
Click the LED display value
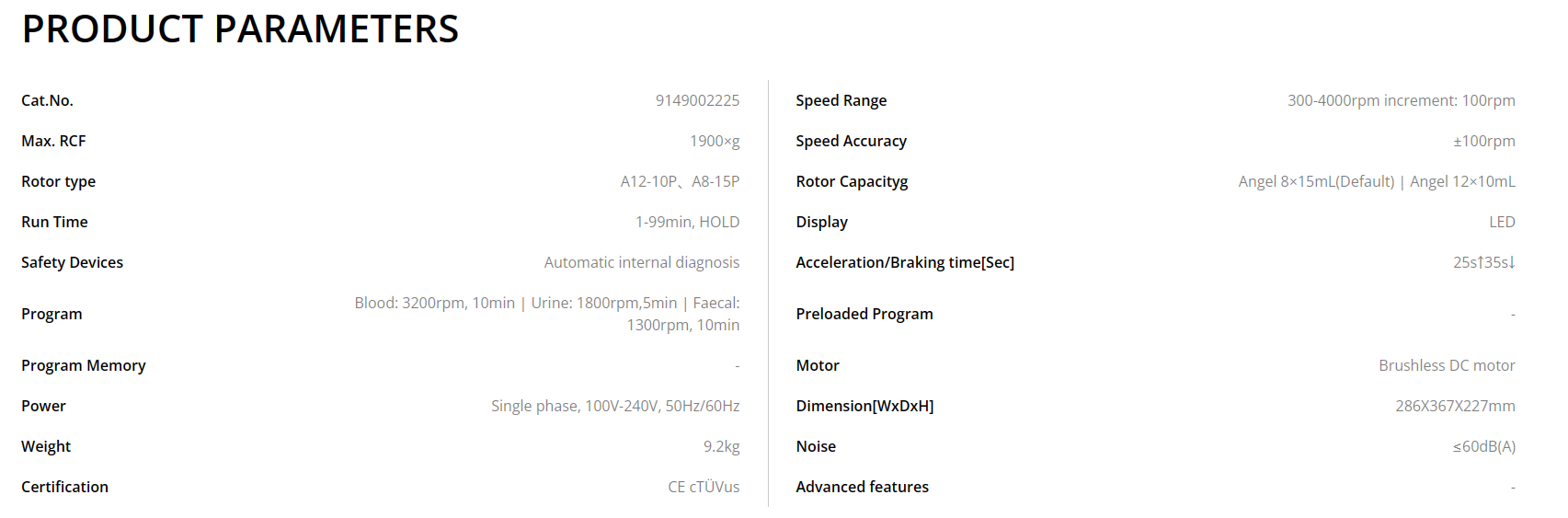[x=1502, y=222]
